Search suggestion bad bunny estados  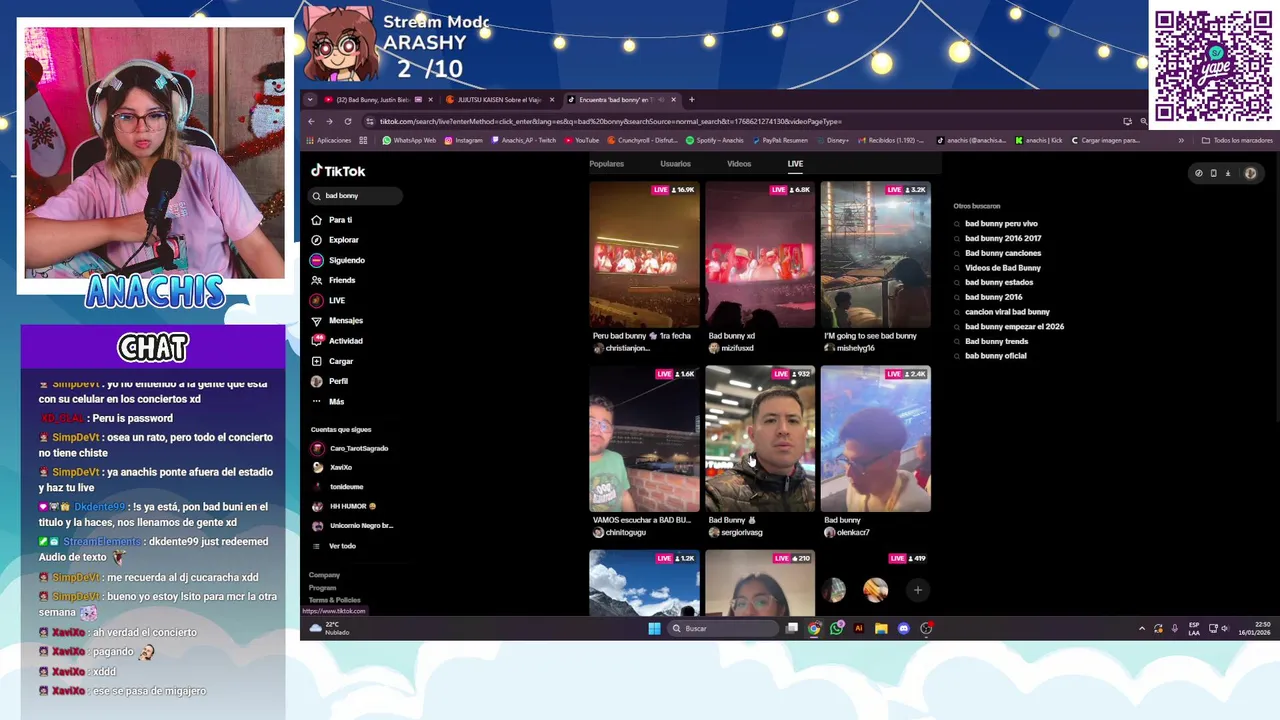point(998,282)
